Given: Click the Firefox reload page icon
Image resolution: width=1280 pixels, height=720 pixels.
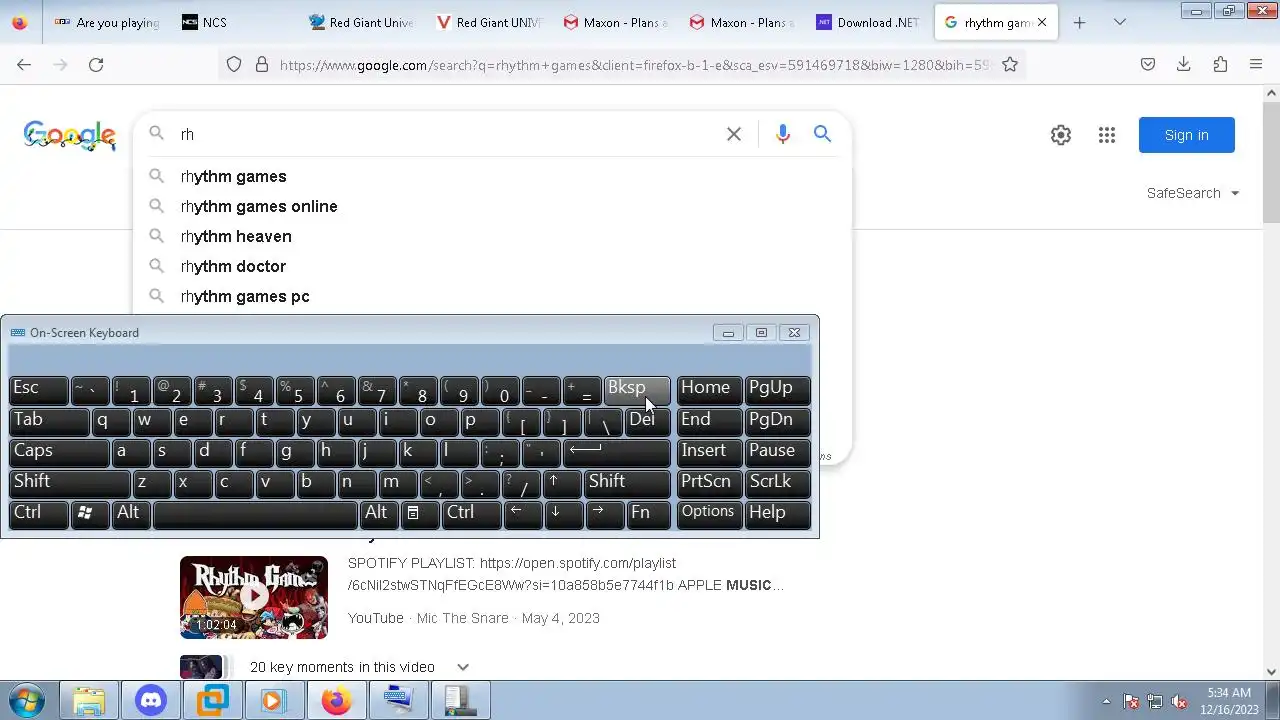Looking at the screenshot, I should pos(96,65).
